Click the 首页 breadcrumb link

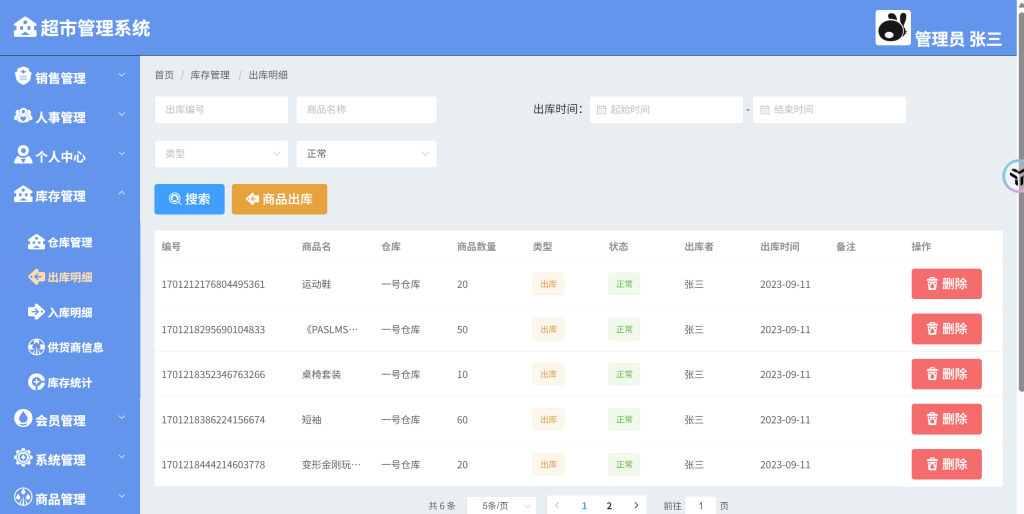pyautogui.click(x=164, y=75)
